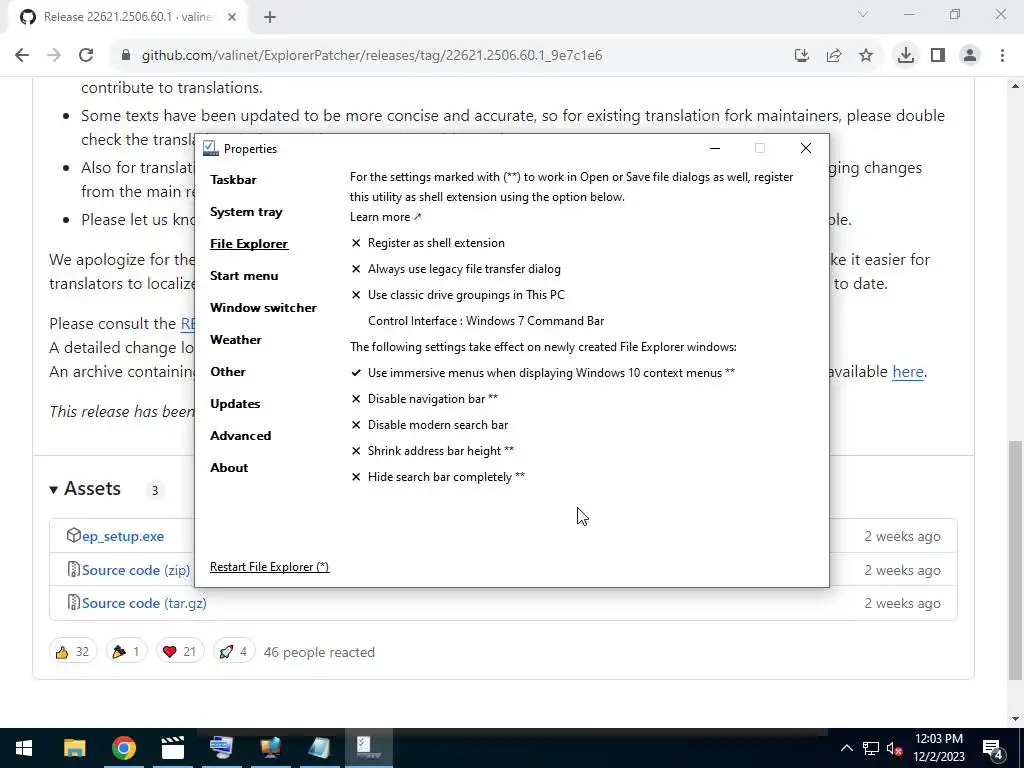Follow the Learn more link
The height and width of the screenshot is (768, 1024).
(x=385, y=217)
